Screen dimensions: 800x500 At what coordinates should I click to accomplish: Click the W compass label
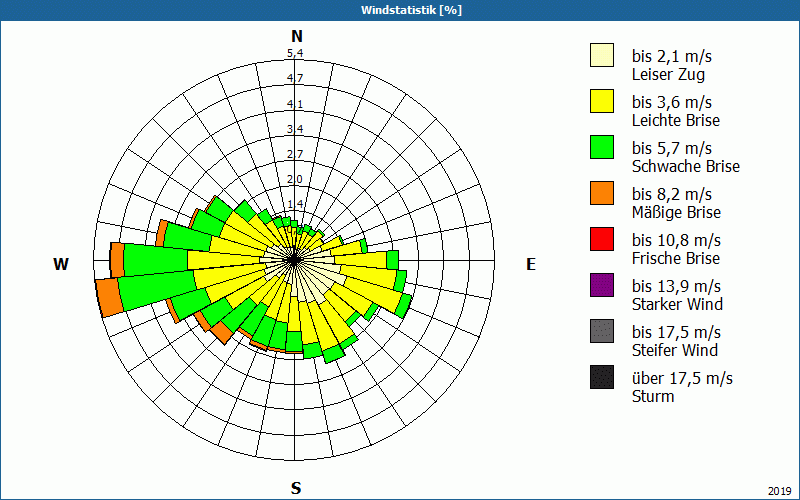tap(61, 264)
